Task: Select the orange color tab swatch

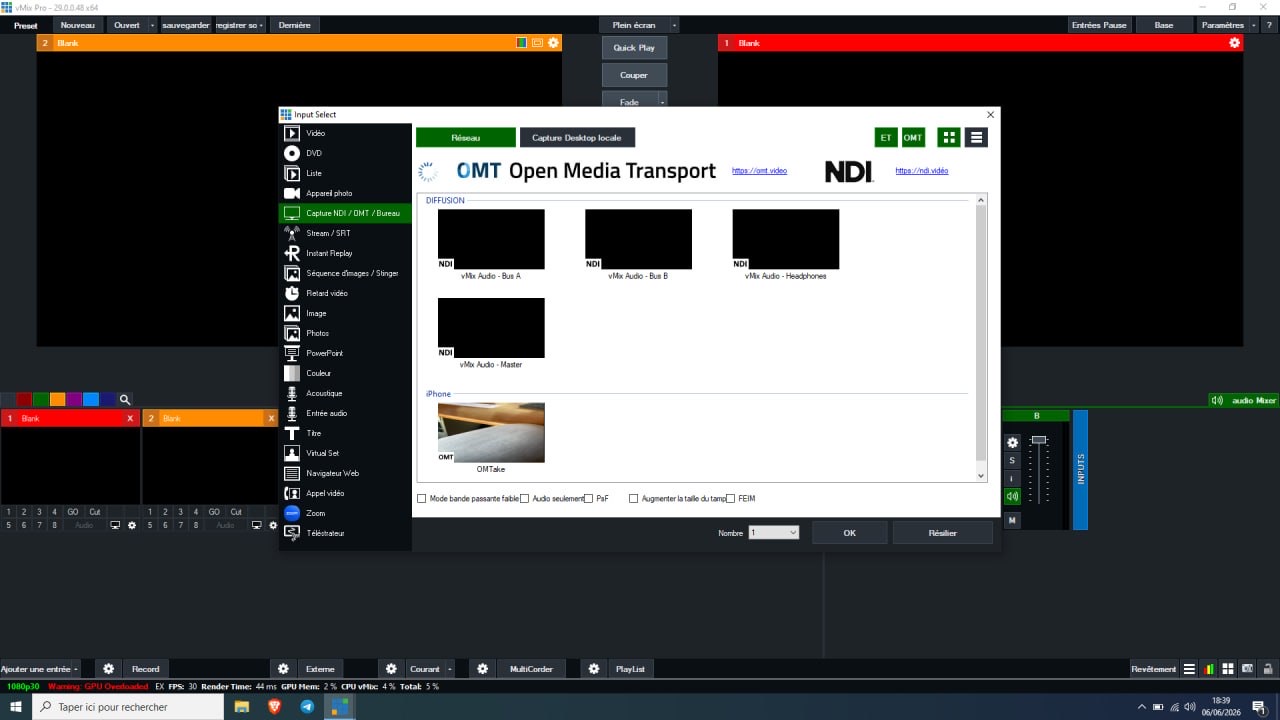Action: coord(57,399)
